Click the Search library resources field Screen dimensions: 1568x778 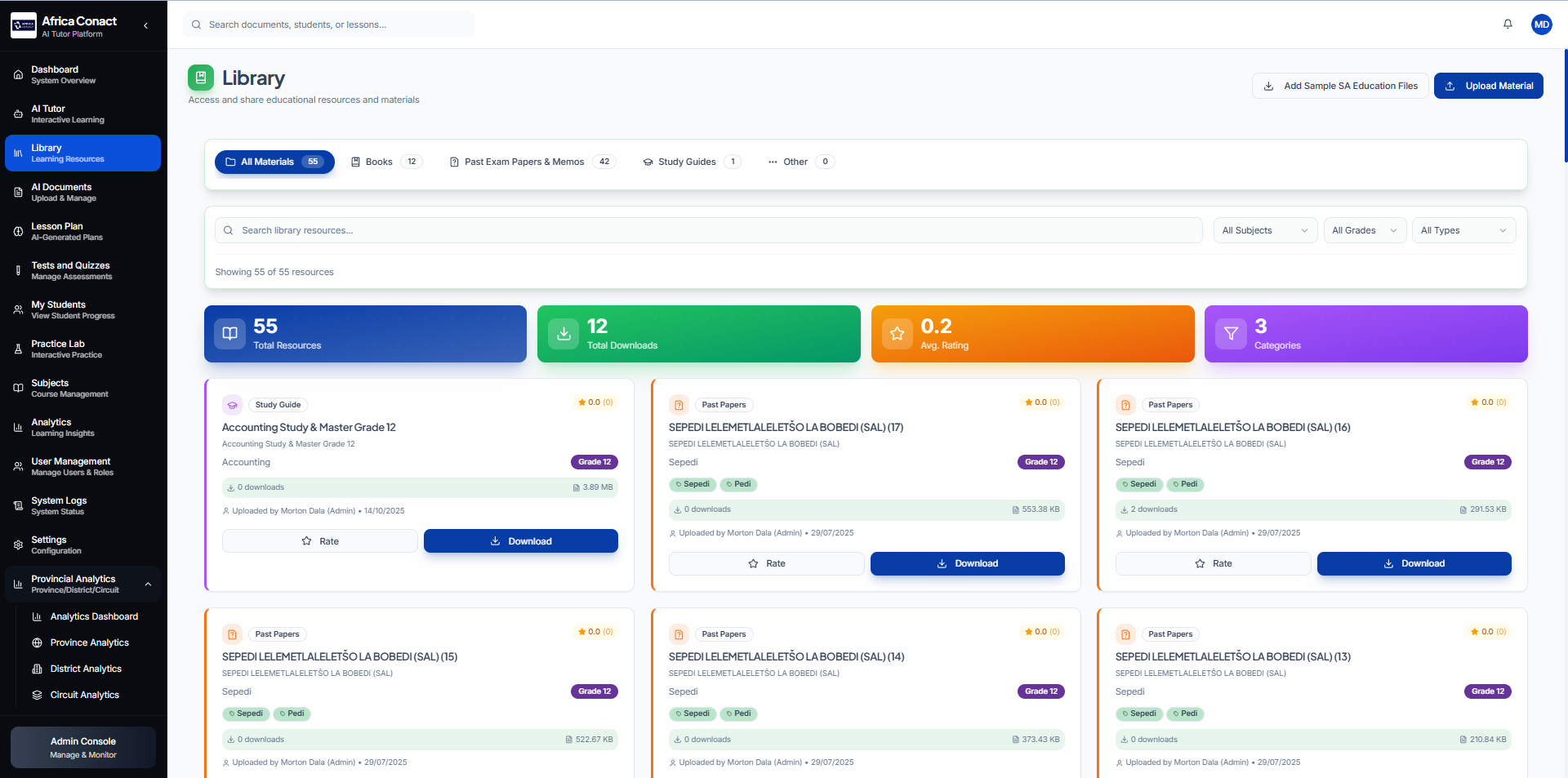[x=708, y=230]
